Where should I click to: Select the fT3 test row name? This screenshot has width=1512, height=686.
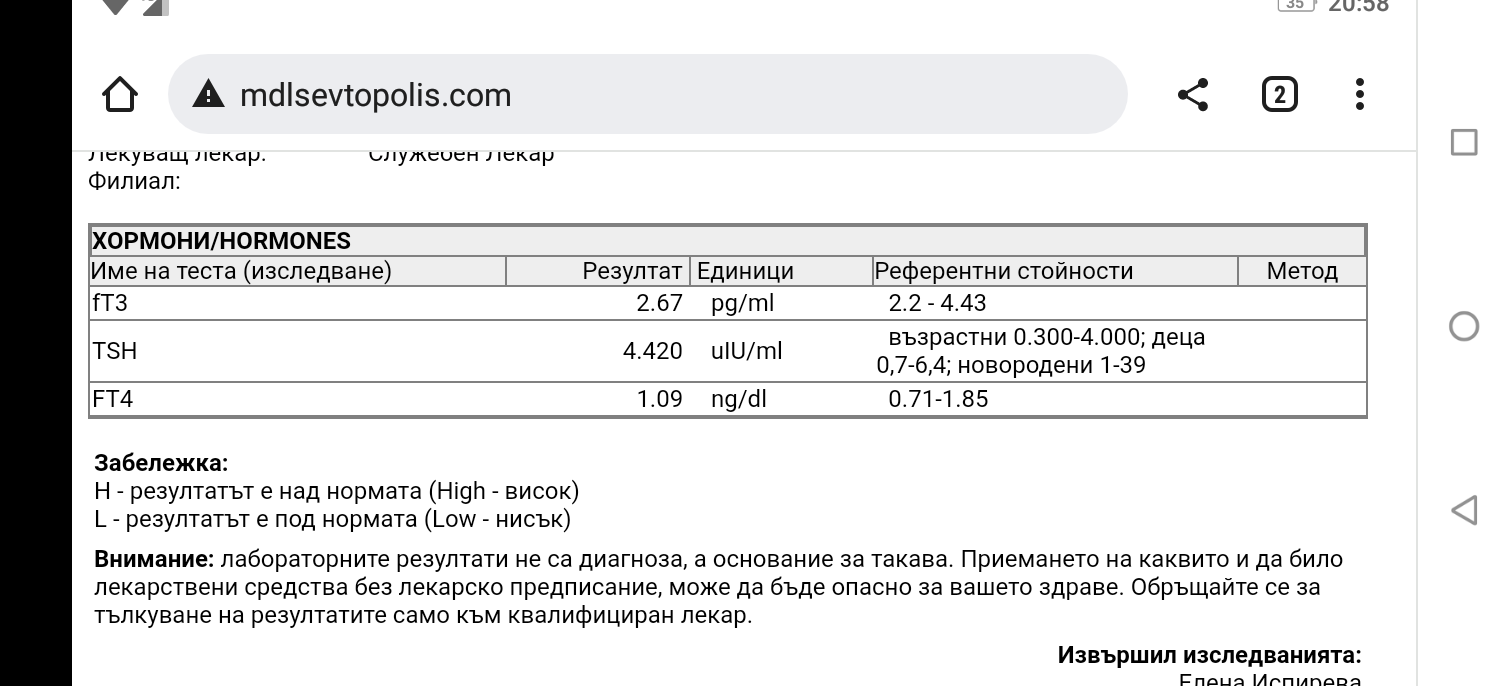point(110,303)
